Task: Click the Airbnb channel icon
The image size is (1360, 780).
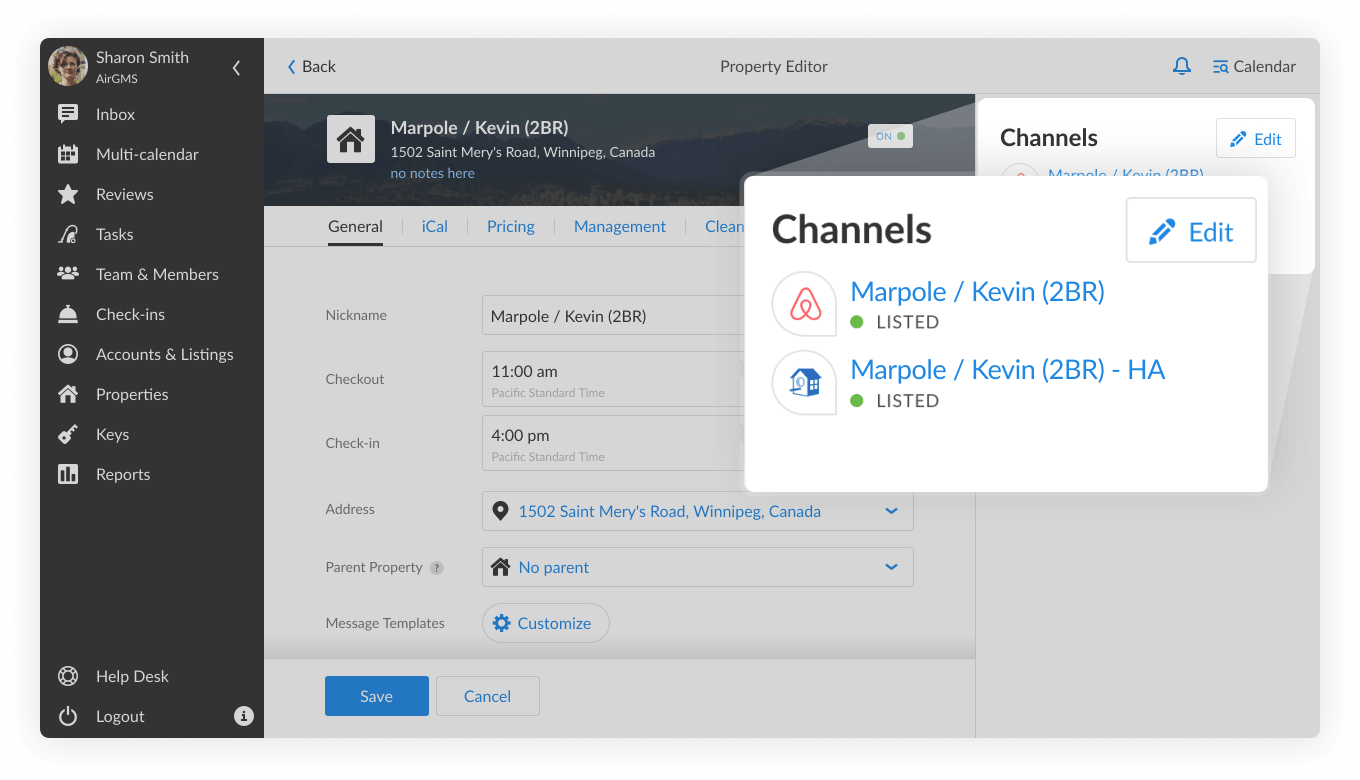Action: [803, 304]
